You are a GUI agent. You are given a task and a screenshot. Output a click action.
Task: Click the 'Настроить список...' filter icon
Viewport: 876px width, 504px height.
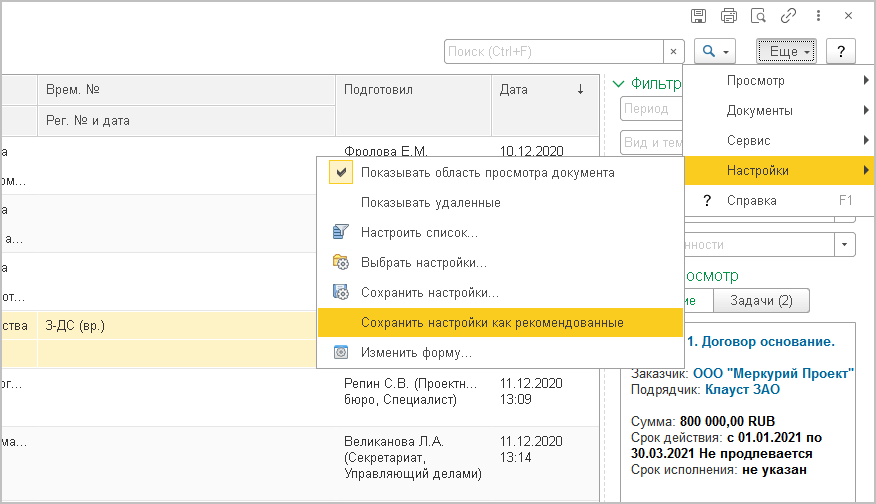(340, 232)
